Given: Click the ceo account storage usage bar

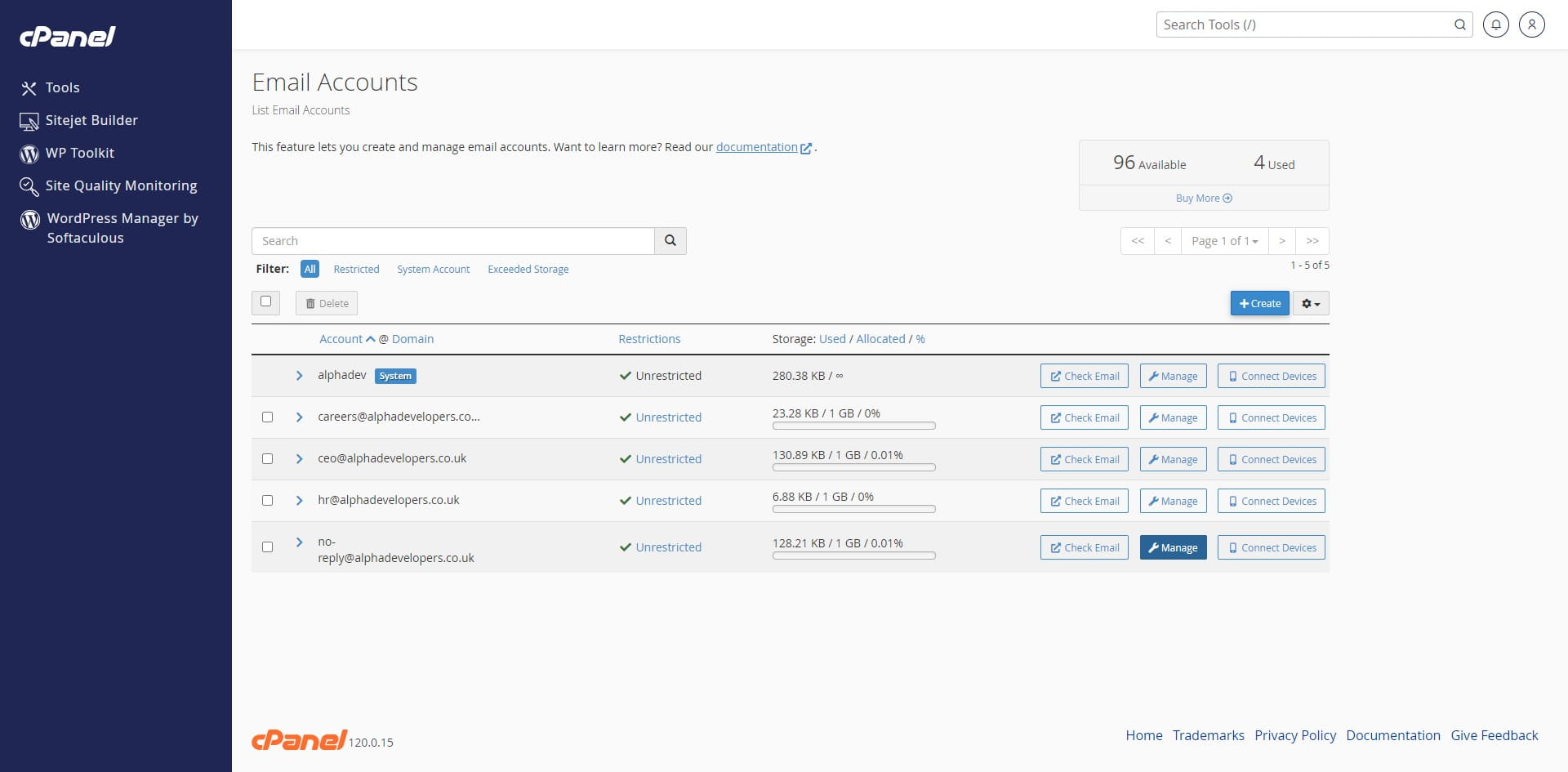Looking at the screenshot, I should pyautogui.click(x=853, y=468).
